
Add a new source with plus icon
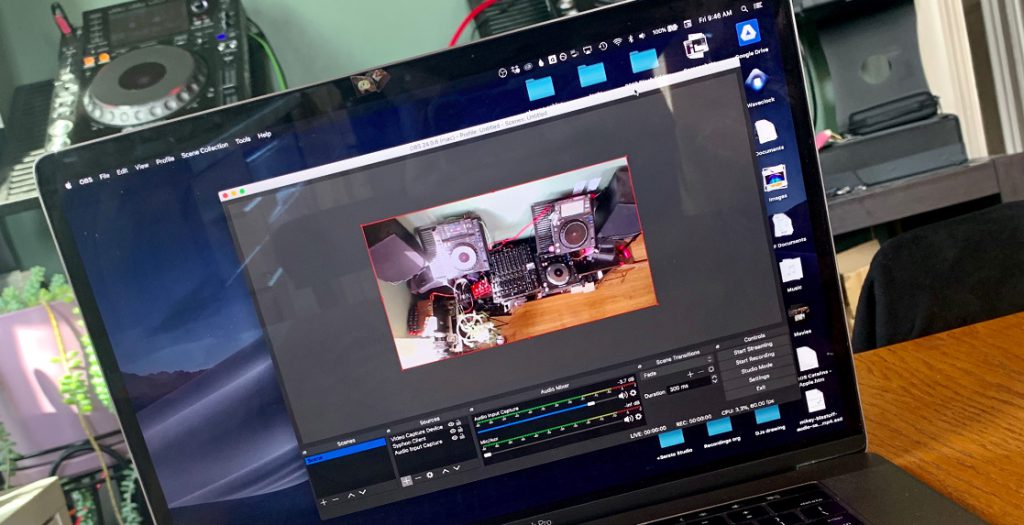click(x=407, y=481)
